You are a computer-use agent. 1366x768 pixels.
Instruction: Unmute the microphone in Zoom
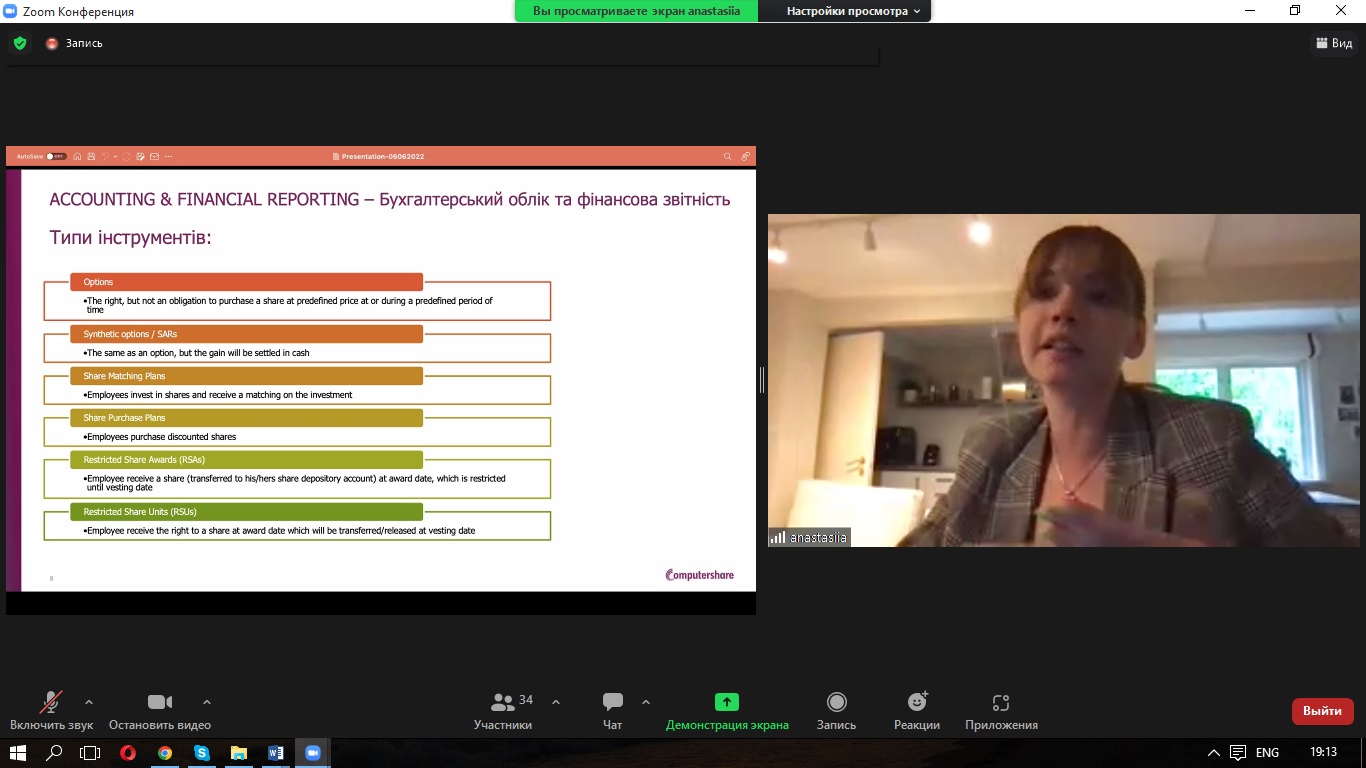51,709
